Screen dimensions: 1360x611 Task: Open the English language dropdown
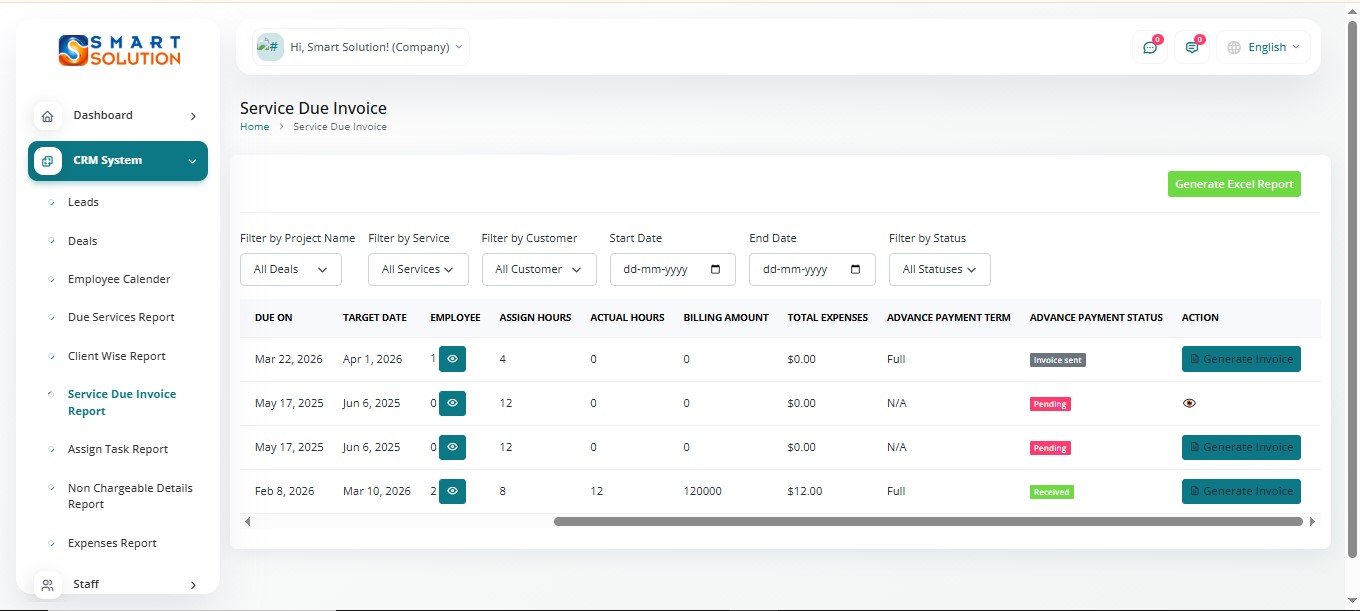(x=1264, y=47)
